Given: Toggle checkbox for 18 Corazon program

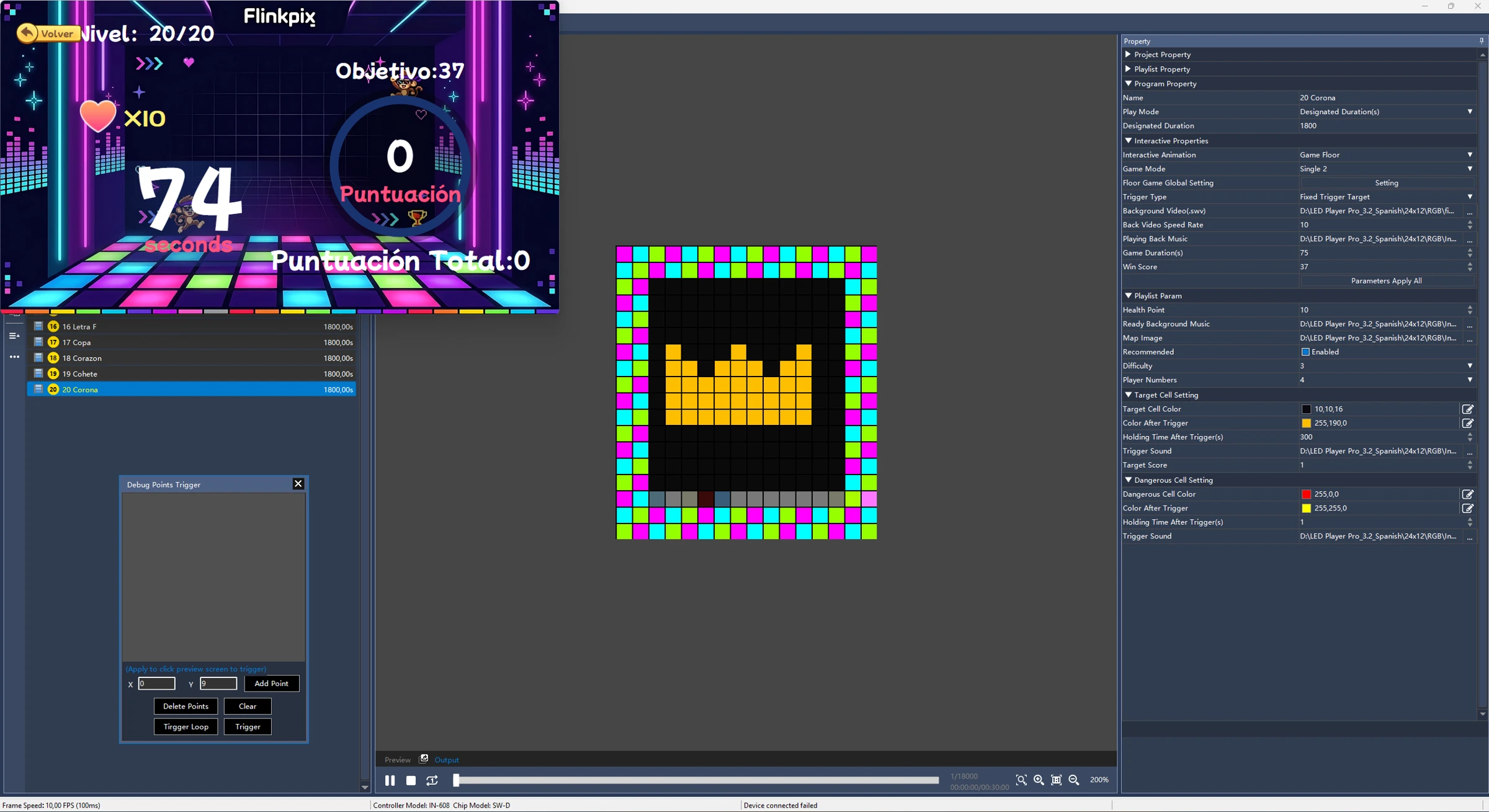Looking at the screenshot, I should click(x=38, y=357).
